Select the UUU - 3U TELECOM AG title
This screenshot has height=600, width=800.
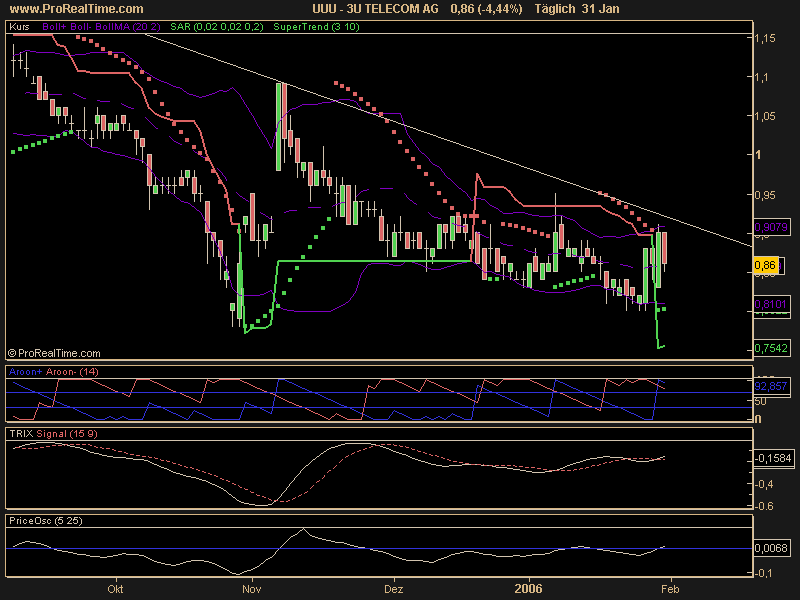[375, 9]
